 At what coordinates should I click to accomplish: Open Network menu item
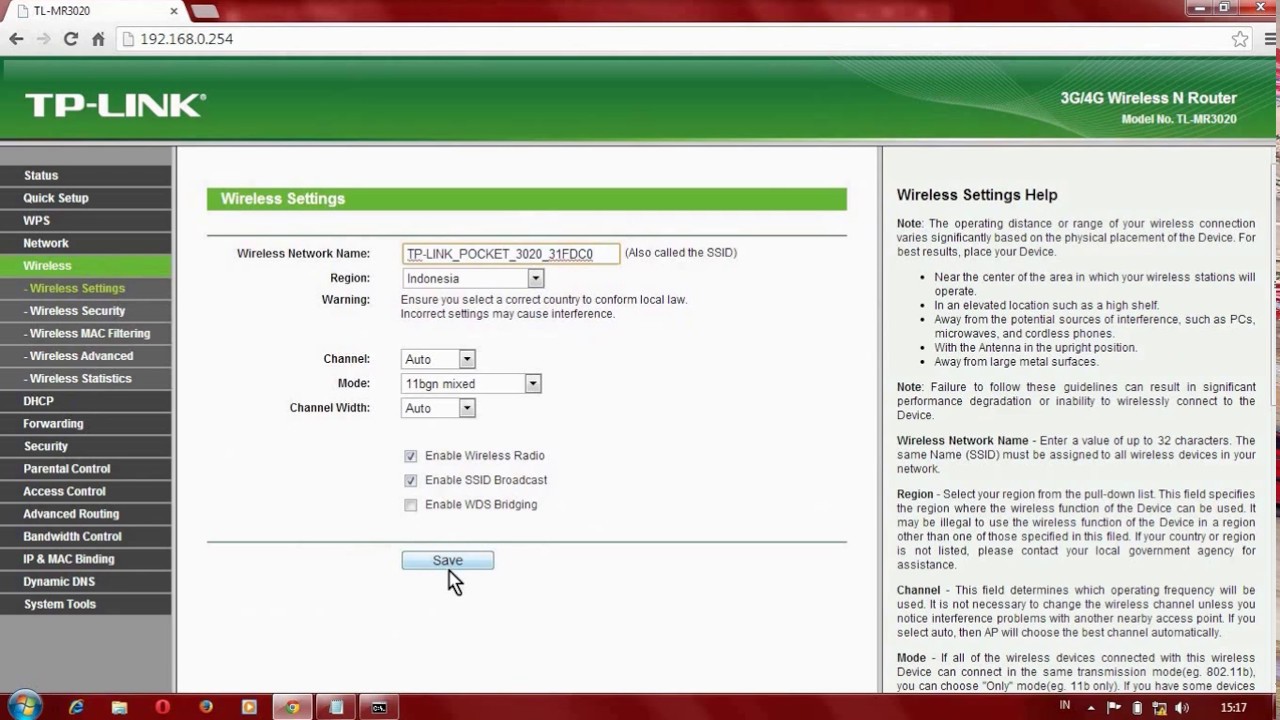coord(86,243)
